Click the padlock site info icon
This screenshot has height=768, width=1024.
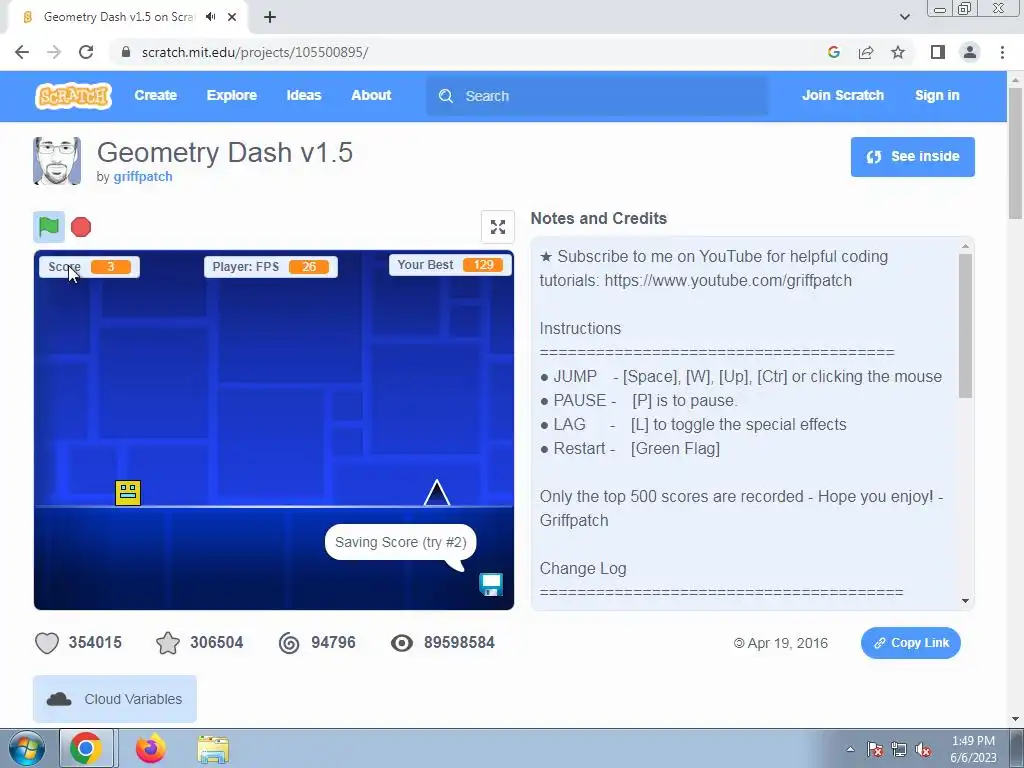[x=126, y=52]
